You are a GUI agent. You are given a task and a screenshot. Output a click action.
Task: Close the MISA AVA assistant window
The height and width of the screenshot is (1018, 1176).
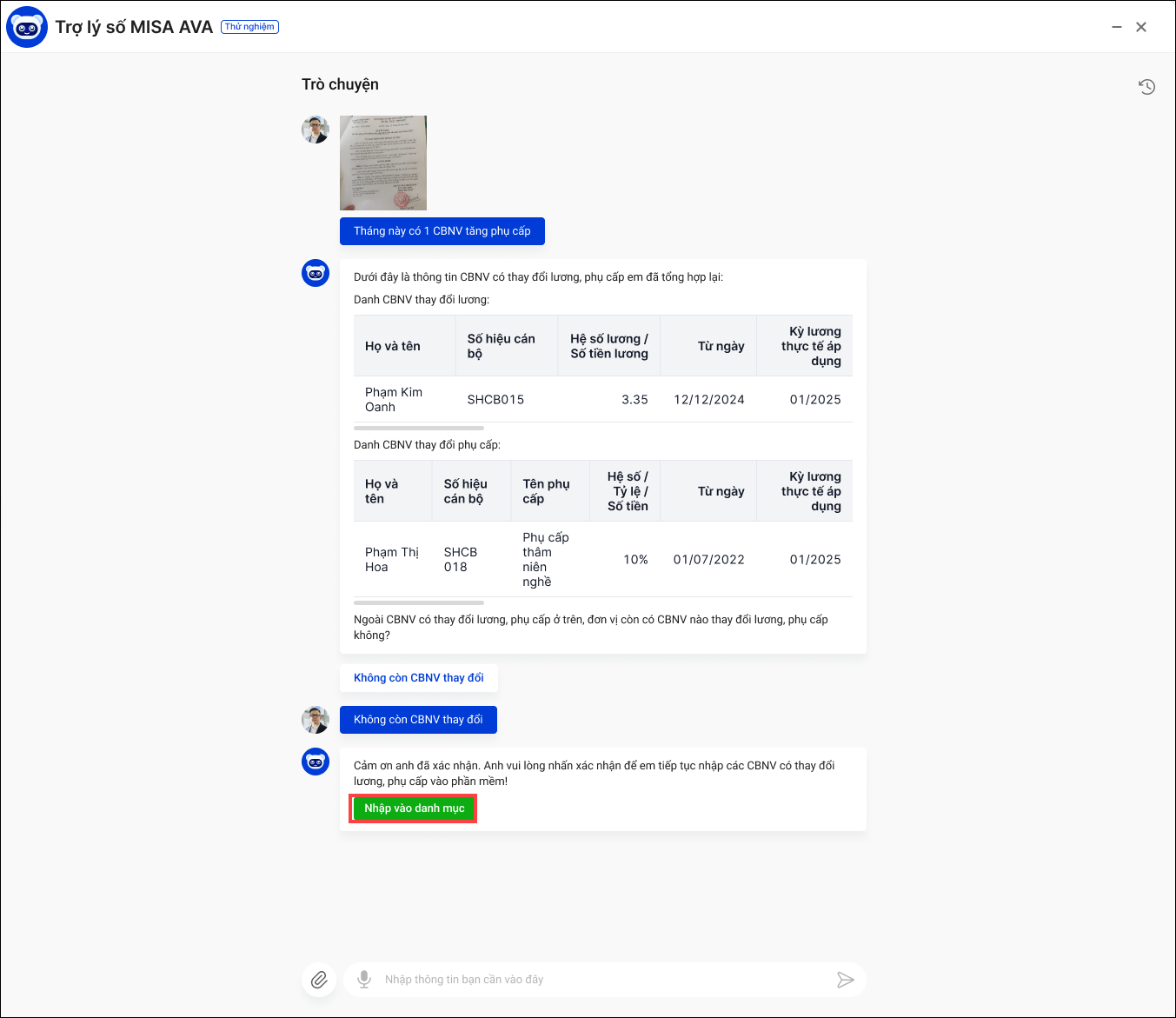pyautogui.click(x=1141, y=27)
